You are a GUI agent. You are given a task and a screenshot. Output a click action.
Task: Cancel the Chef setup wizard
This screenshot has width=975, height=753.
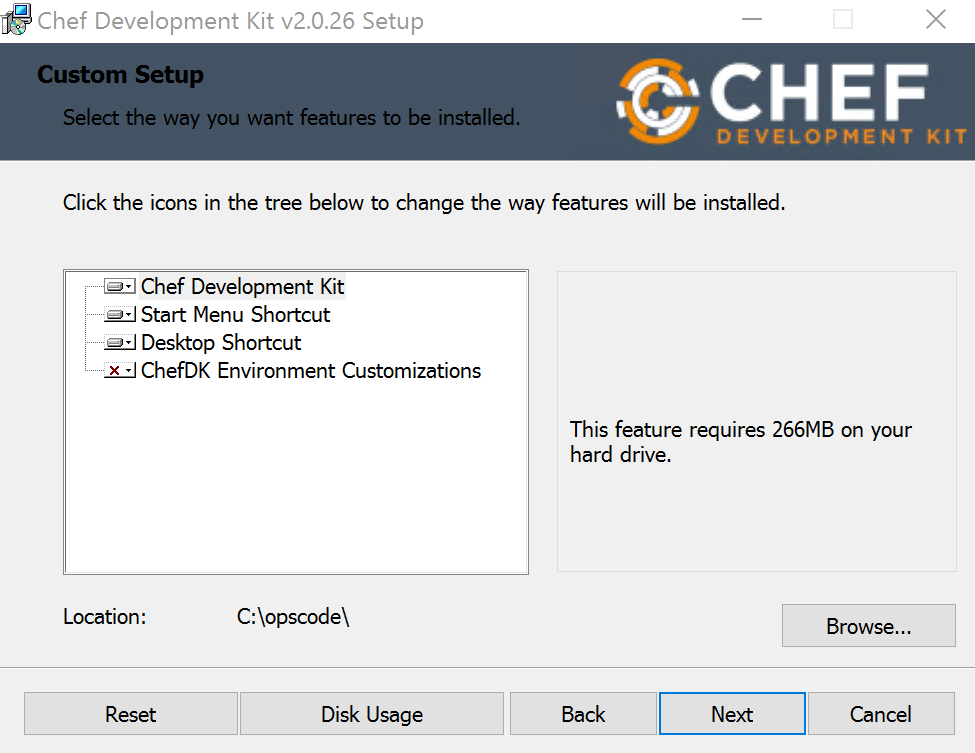point(880,714)
